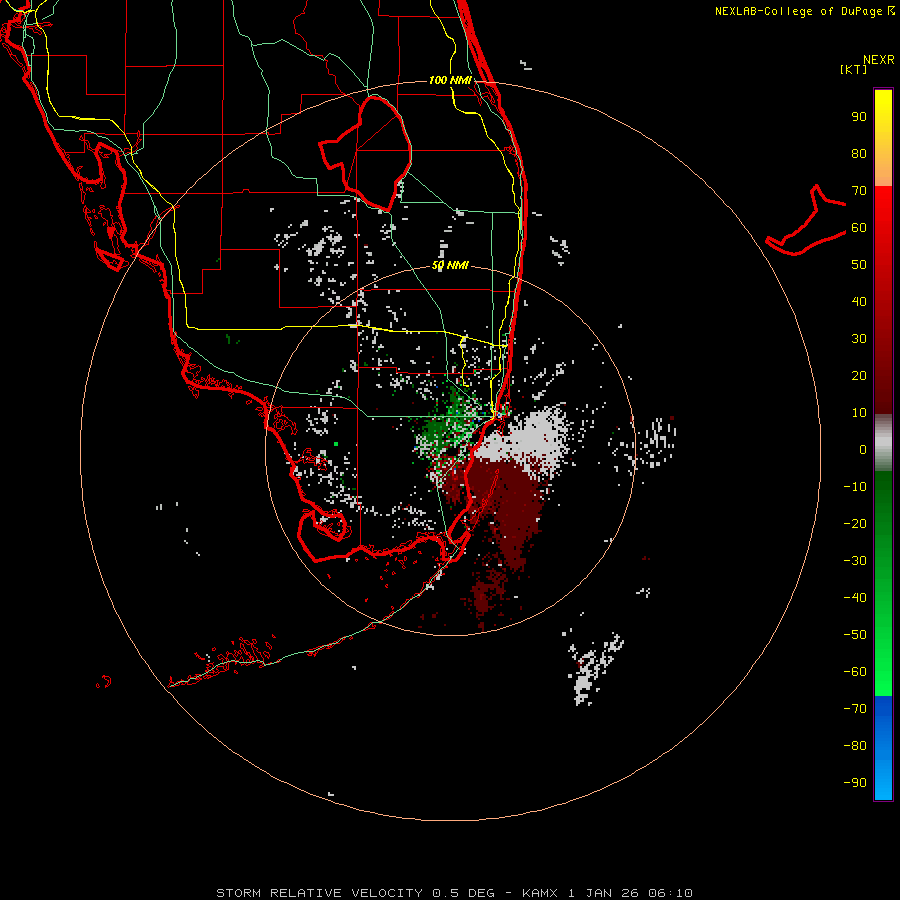The height and width of the screenshot is (900, 900).
Task: Click the -10 value on the velocity scale
Action: pyautogui.click(x=855, y=487)
